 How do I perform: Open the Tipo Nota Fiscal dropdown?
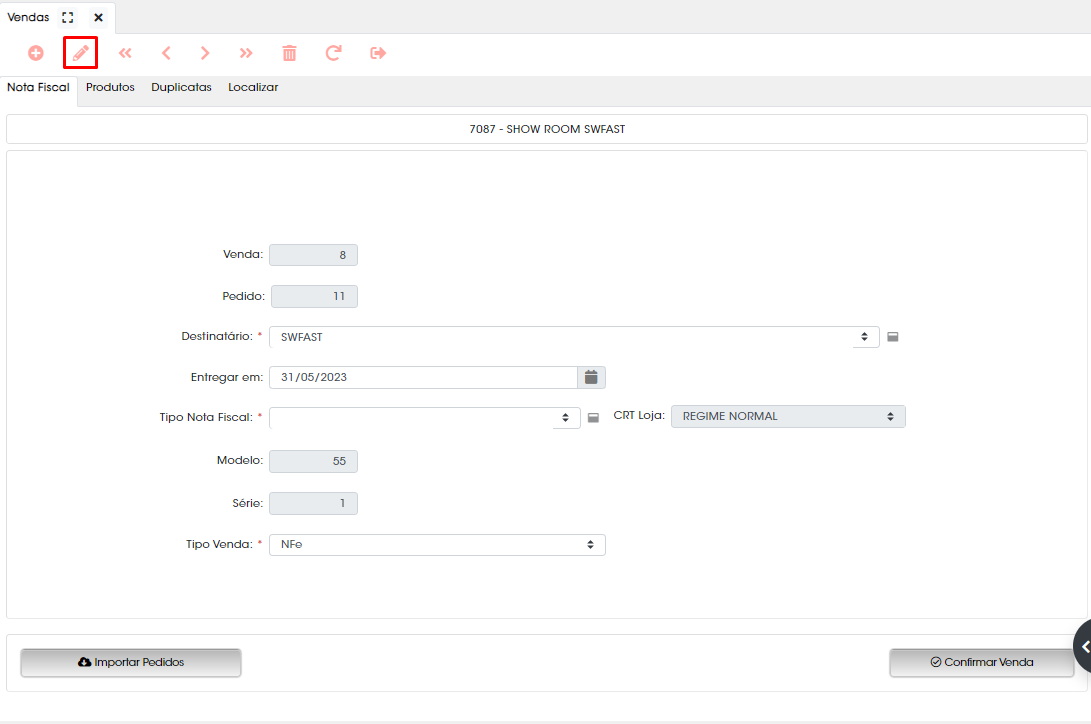point(424,418)
